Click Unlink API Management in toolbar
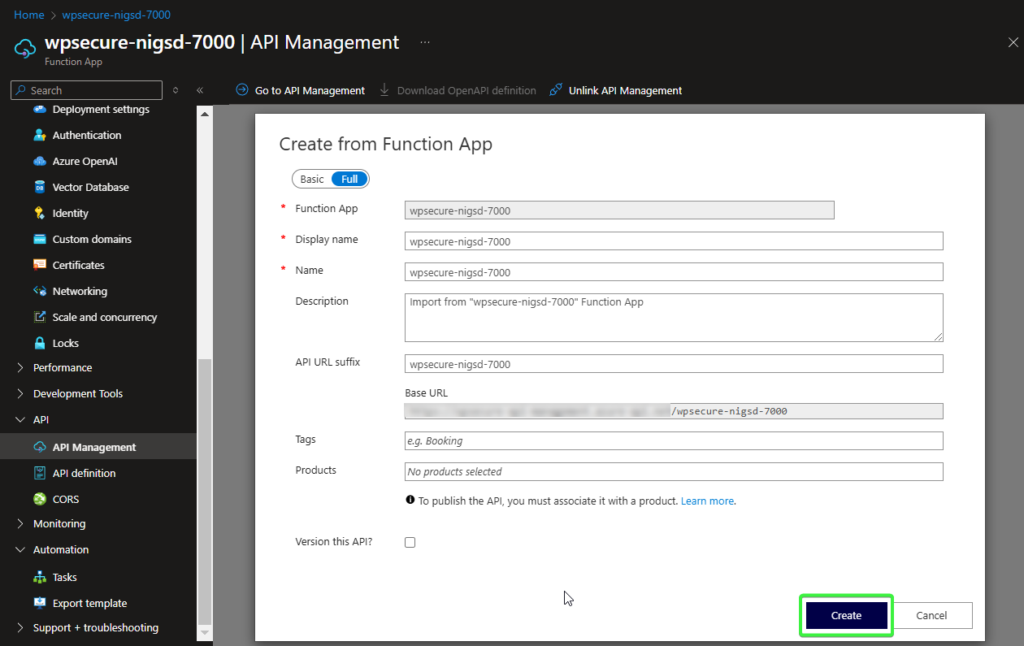 [x=616, y=90]
